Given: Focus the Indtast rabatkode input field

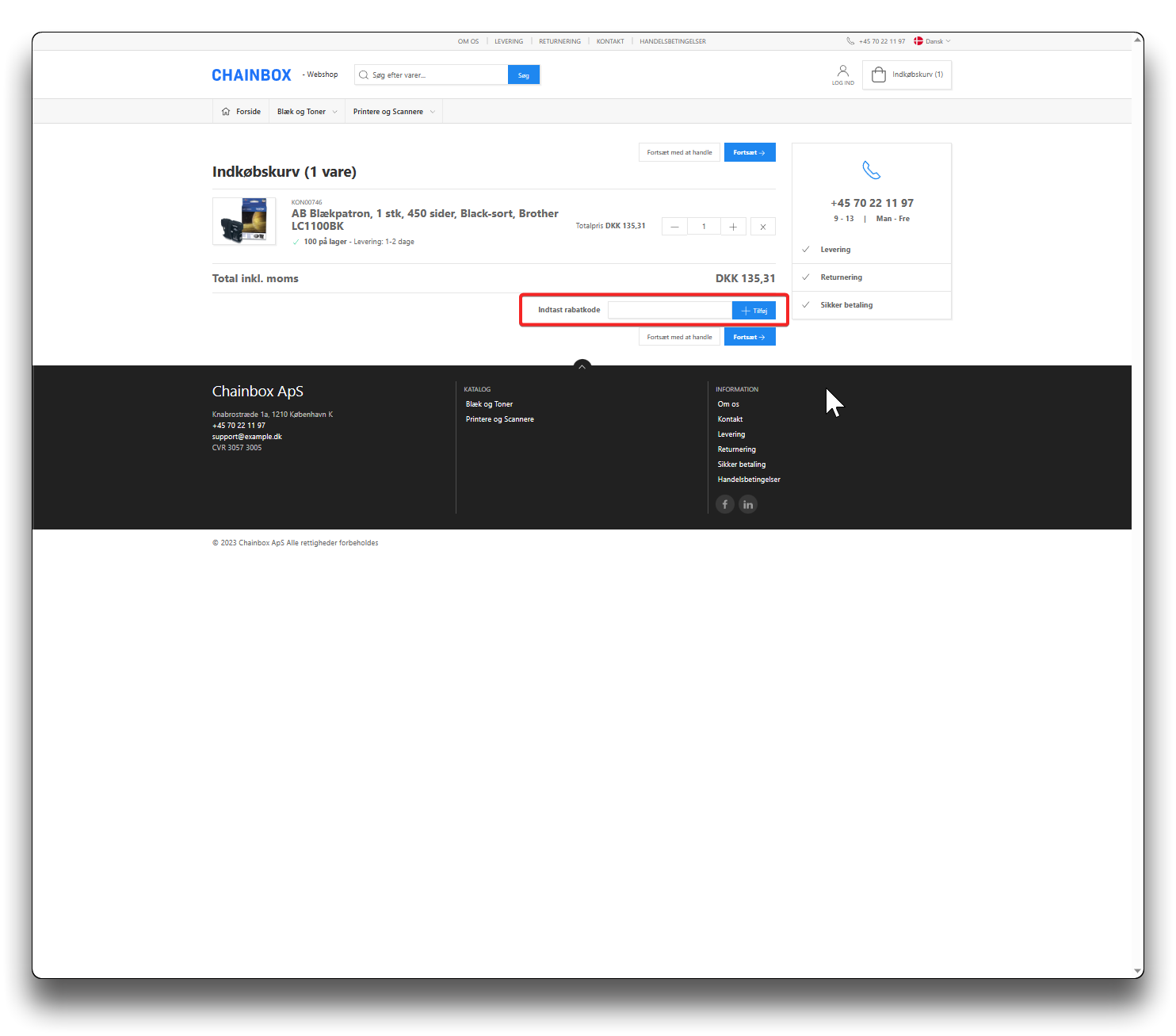Looking at the screenshot, I should coord(669,311).
